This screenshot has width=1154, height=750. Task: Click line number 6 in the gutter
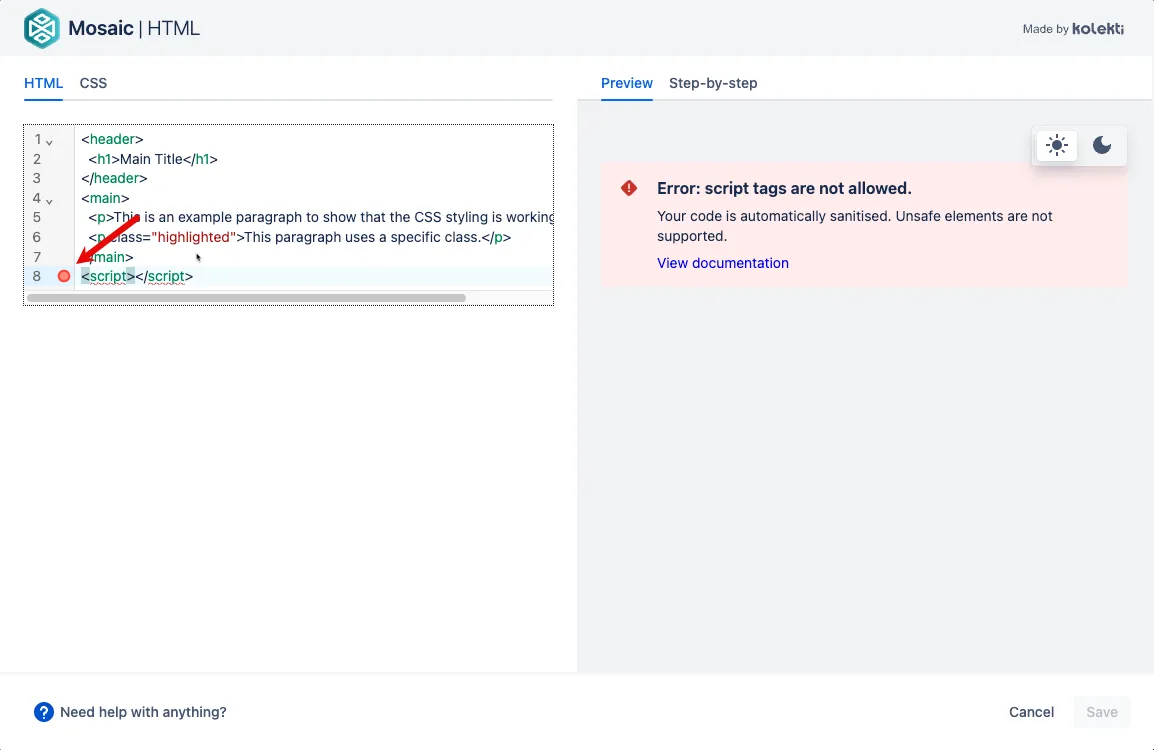coord(37,237)
